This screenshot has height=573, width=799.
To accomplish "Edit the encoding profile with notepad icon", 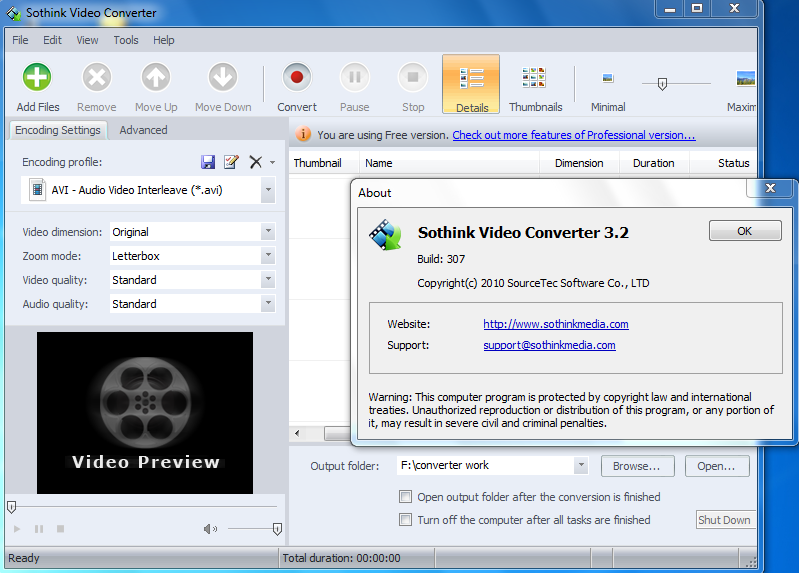I will pos(231,162).
